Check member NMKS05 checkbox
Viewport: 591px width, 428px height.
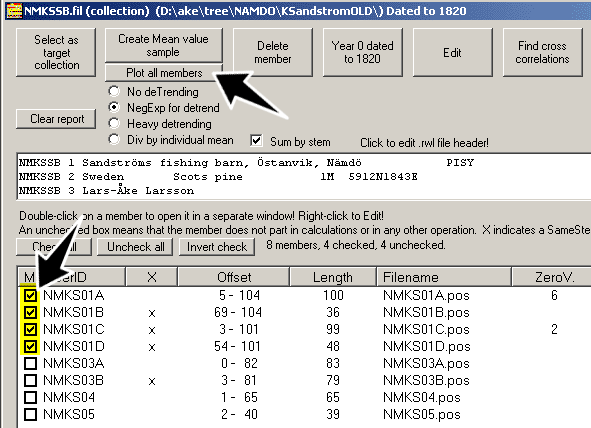(x=30, y=414)
